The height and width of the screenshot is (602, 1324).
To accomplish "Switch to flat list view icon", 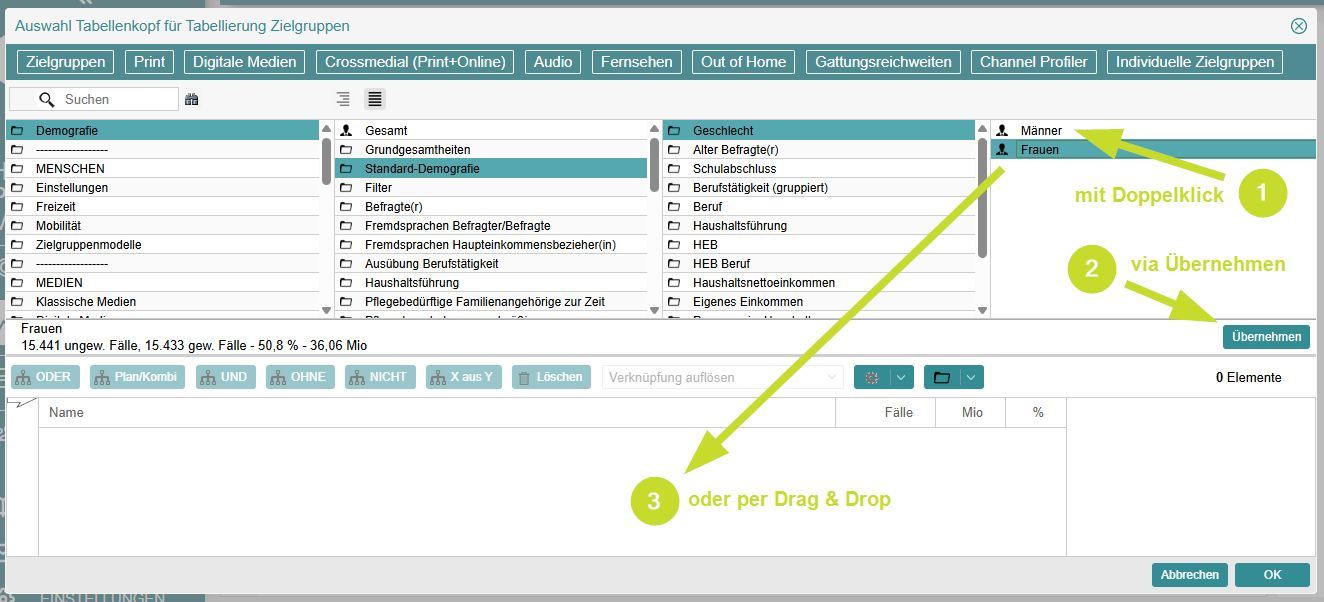I will (x=375, y=99).
